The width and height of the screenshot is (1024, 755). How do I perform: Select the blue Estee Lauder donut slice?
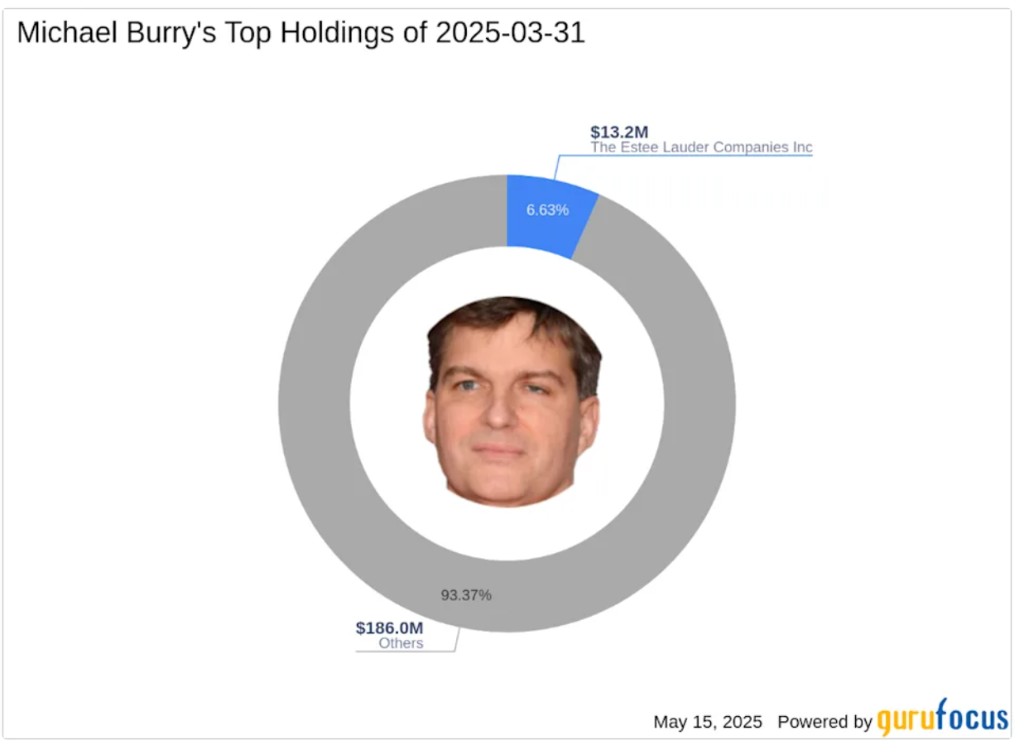tap(549, 216)
